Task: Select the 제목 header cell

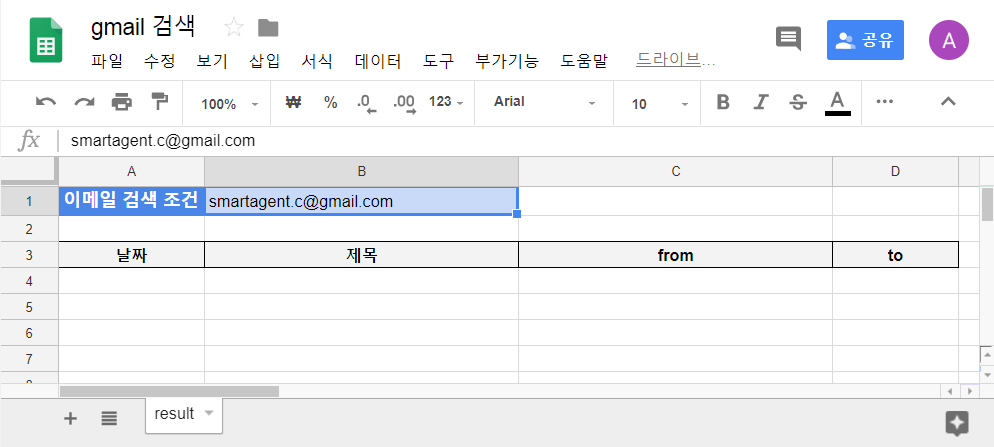Action: 361,255
